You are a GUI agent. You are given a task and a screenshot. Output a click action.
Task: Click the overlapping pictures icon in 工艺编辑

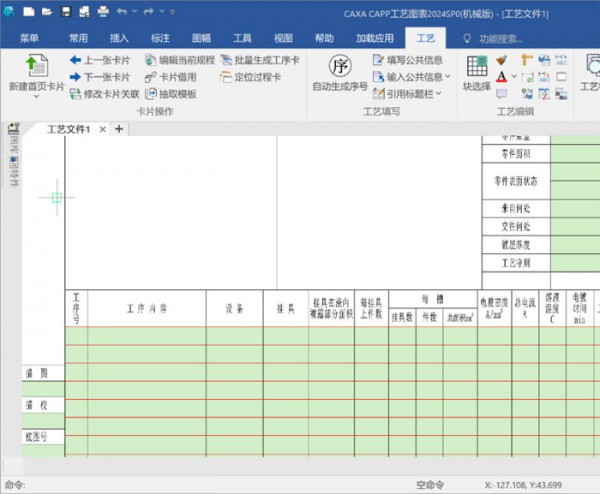(561, 94)
